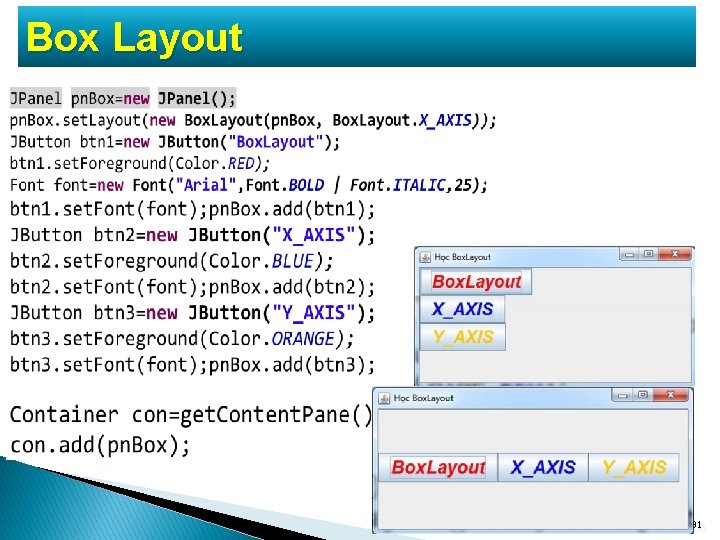Image resolution: width=720 pixels, height=540 pixels.
Task: Minimize the lower Học BoxLayout window
Action: pyautogui.click(x=622, y=395)
